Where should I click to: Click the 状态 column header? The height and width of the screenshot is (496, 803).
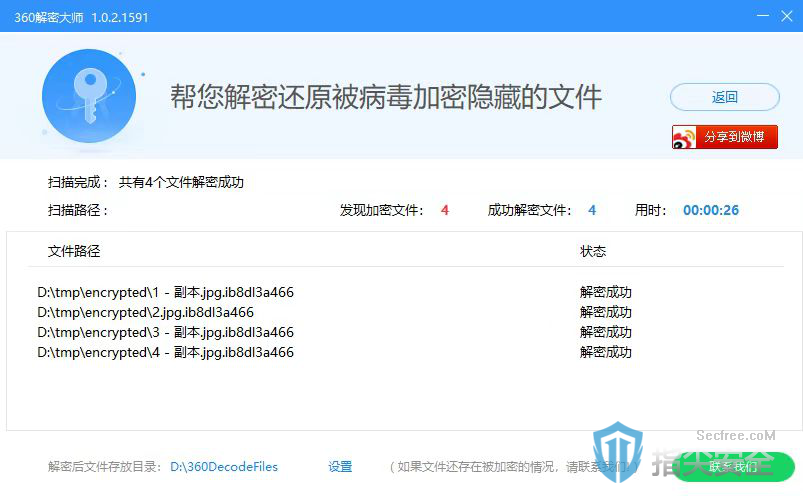pos(593,251)
